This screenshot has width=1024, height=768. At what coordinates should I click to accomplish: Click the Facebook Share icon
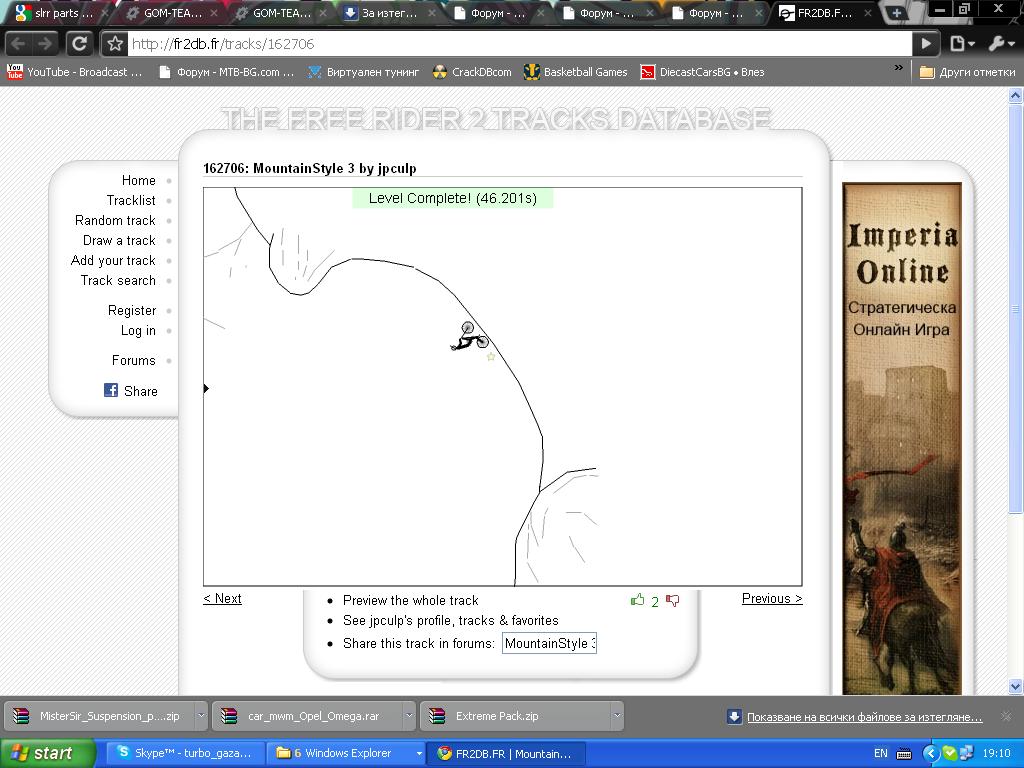tap(111, 390)
